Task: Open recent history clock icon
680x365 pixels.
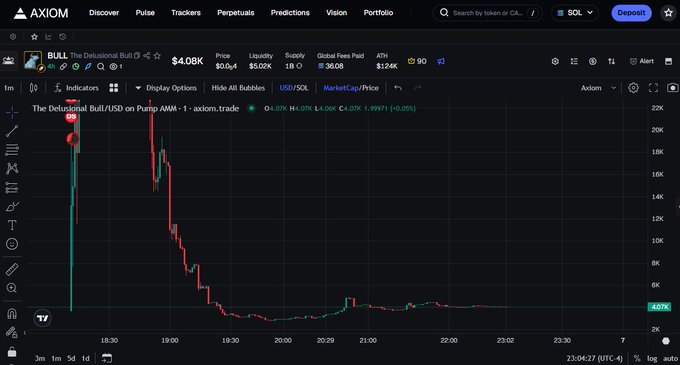Action: (62, 37)
